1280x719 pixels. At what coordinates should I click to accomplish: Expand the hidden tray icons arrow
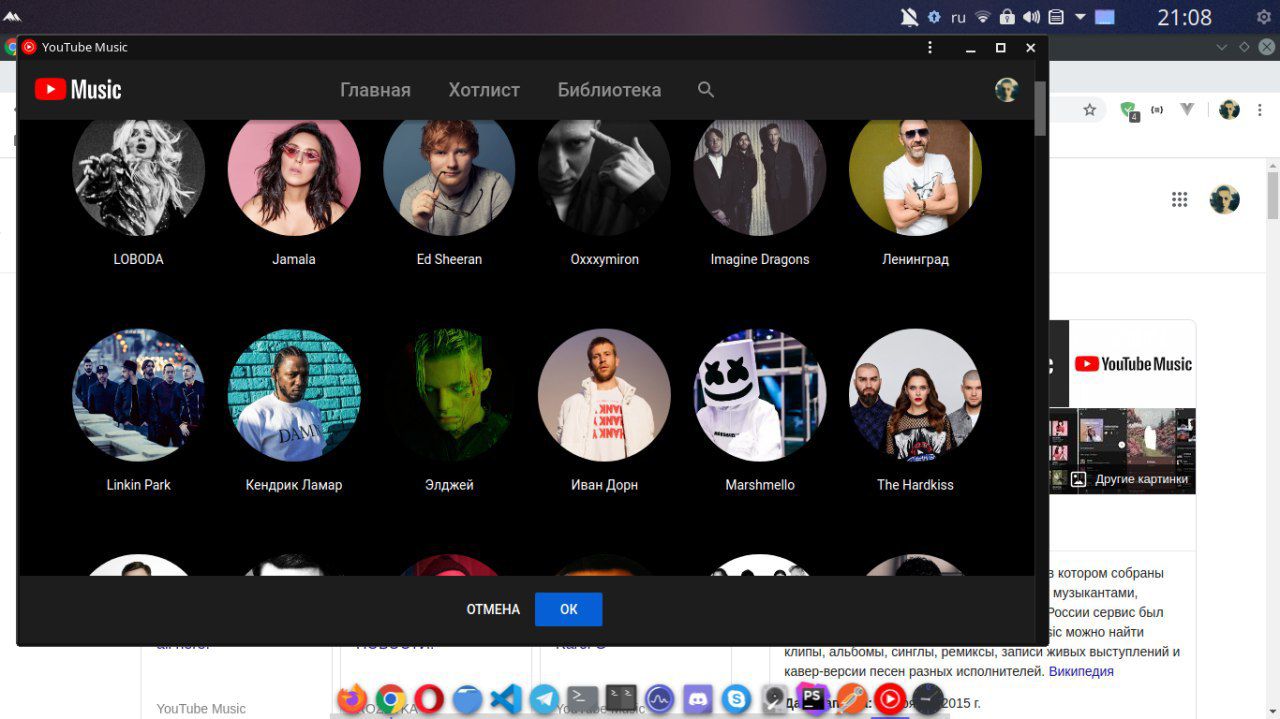click(1081, 17)
